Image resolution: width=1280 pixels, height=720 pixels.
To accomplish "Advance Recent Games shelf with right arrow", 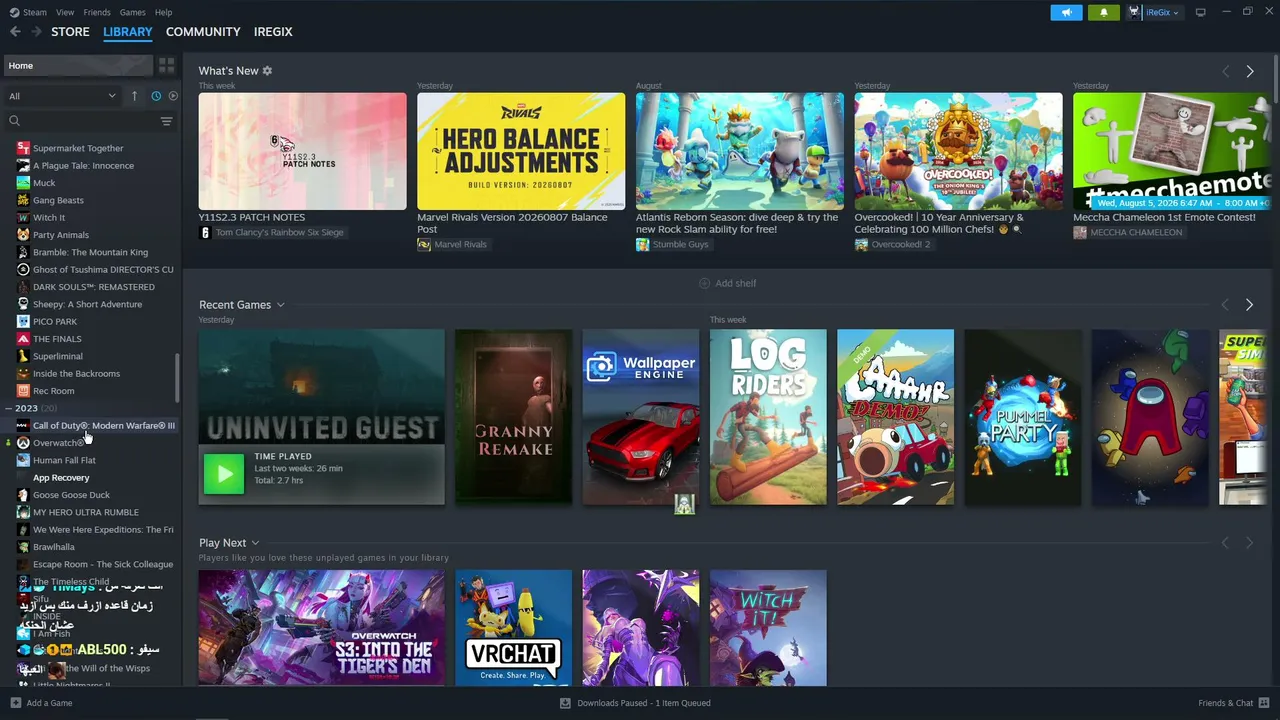I will tap(1249, 305).
